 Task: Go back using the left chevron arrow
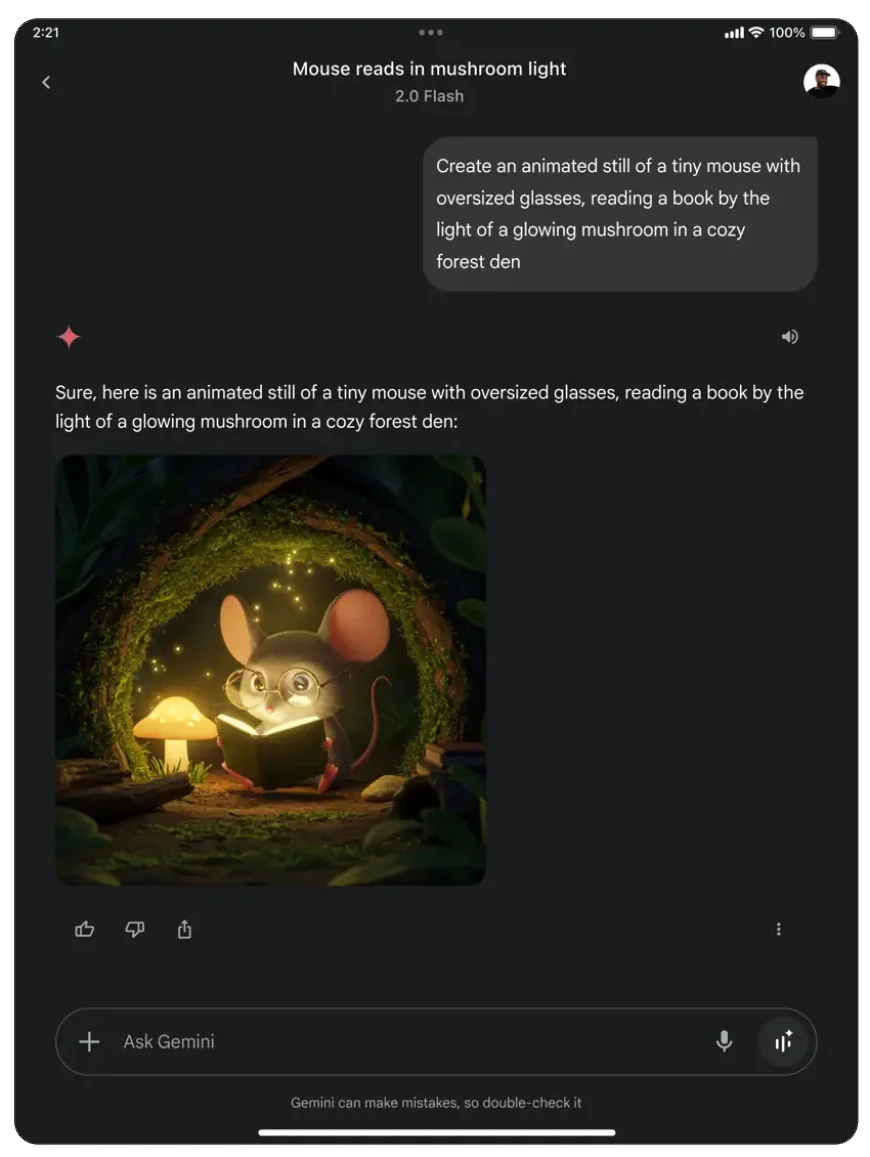click(x=46, y=82)
